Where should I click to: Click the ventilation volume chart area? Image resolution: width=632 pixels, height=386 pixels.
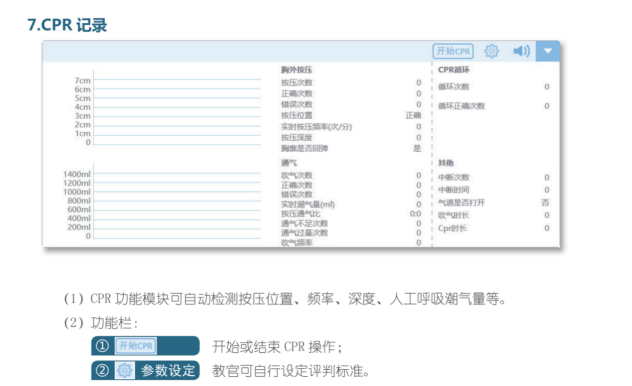pos(177,201)
